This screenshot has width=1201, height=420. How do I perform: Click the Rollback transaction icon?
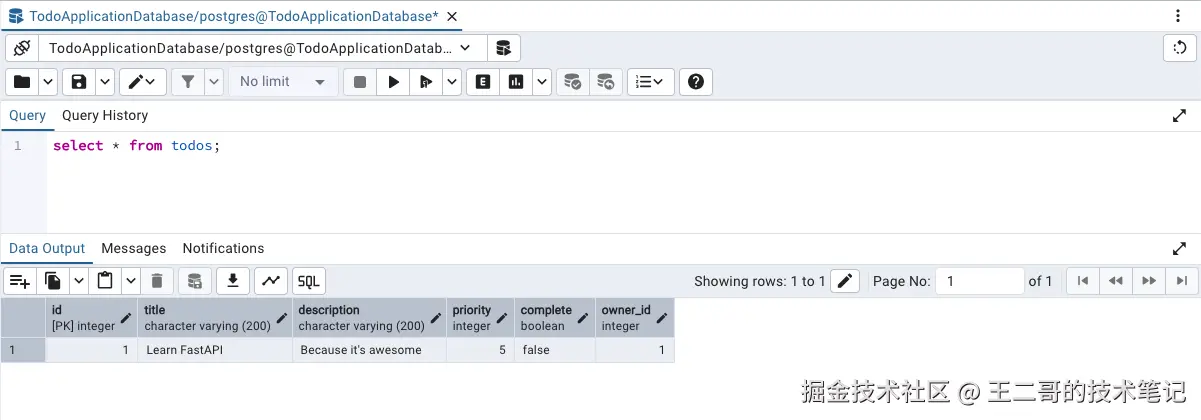coord(606,82)
